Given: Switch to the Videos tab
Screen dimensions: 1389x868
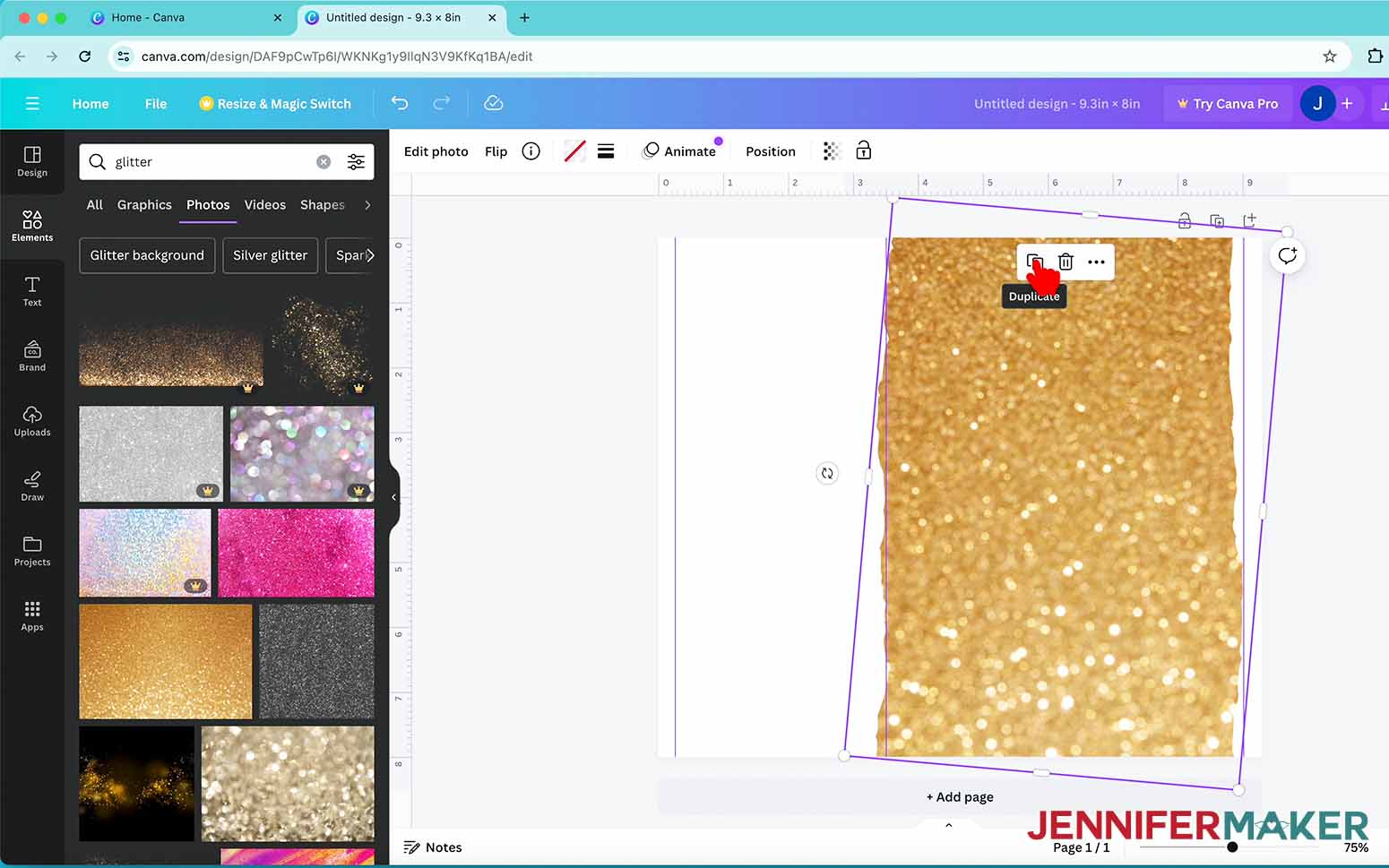Looking at the screenshot, I should (x=265, y=205).
